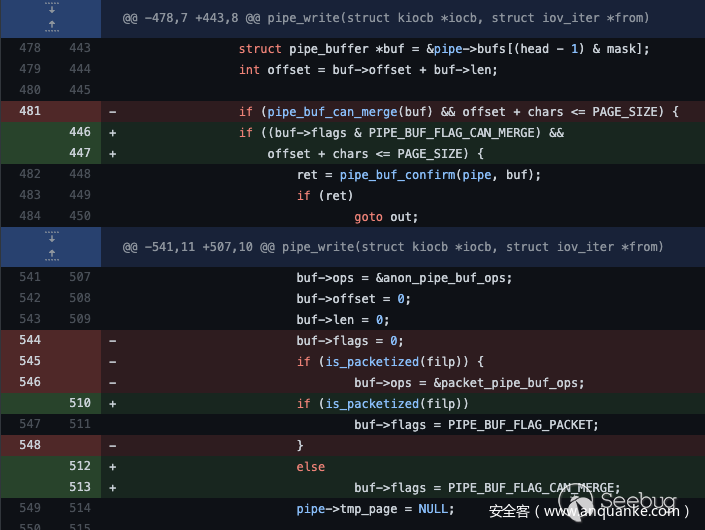Open the anquanke.com watermark link
This screenshot has width=705, height=530.
coord(588,511)
